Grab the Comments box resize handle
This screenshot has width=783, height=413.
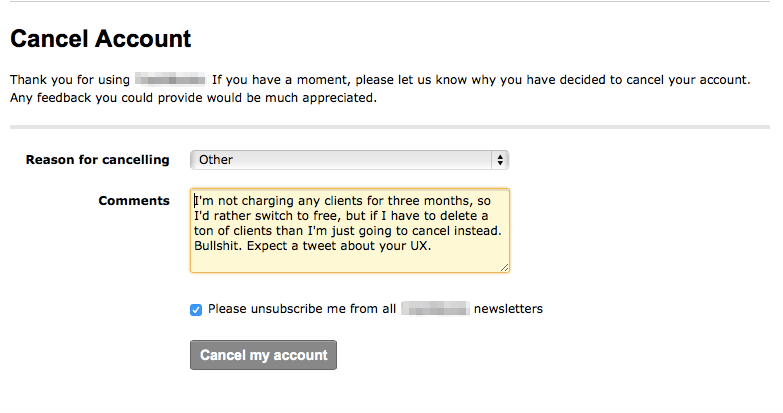pos(504,267)
